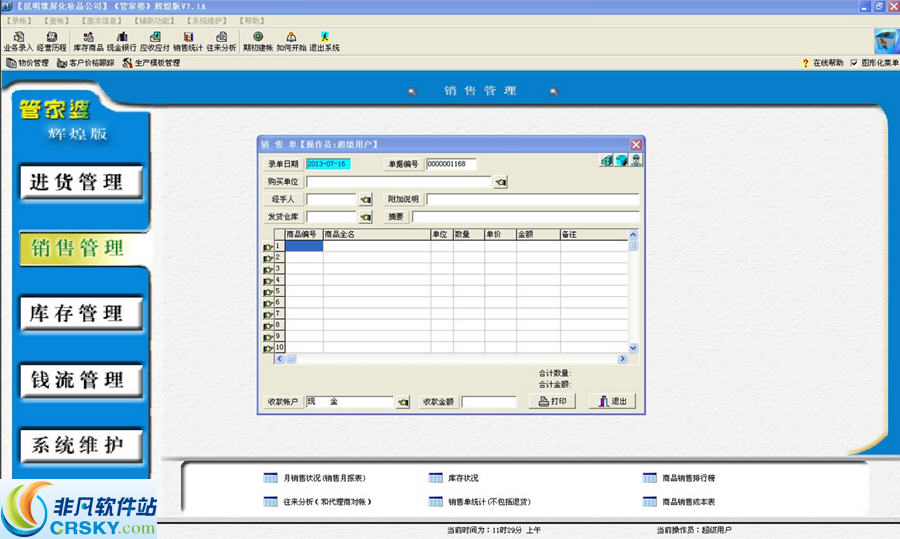The image size is (900, 539).
Task: Open the 录帐 menu
Action: [20, 21]
